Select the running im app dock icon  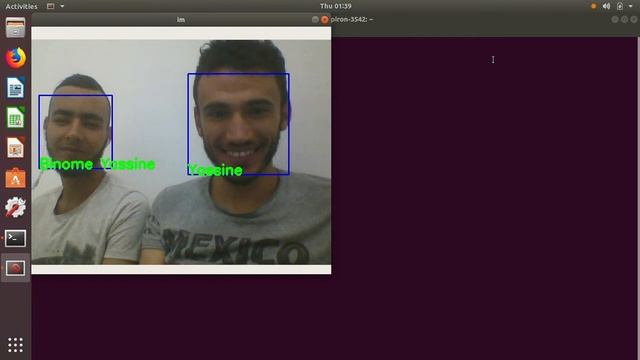(x=16, y=268)
